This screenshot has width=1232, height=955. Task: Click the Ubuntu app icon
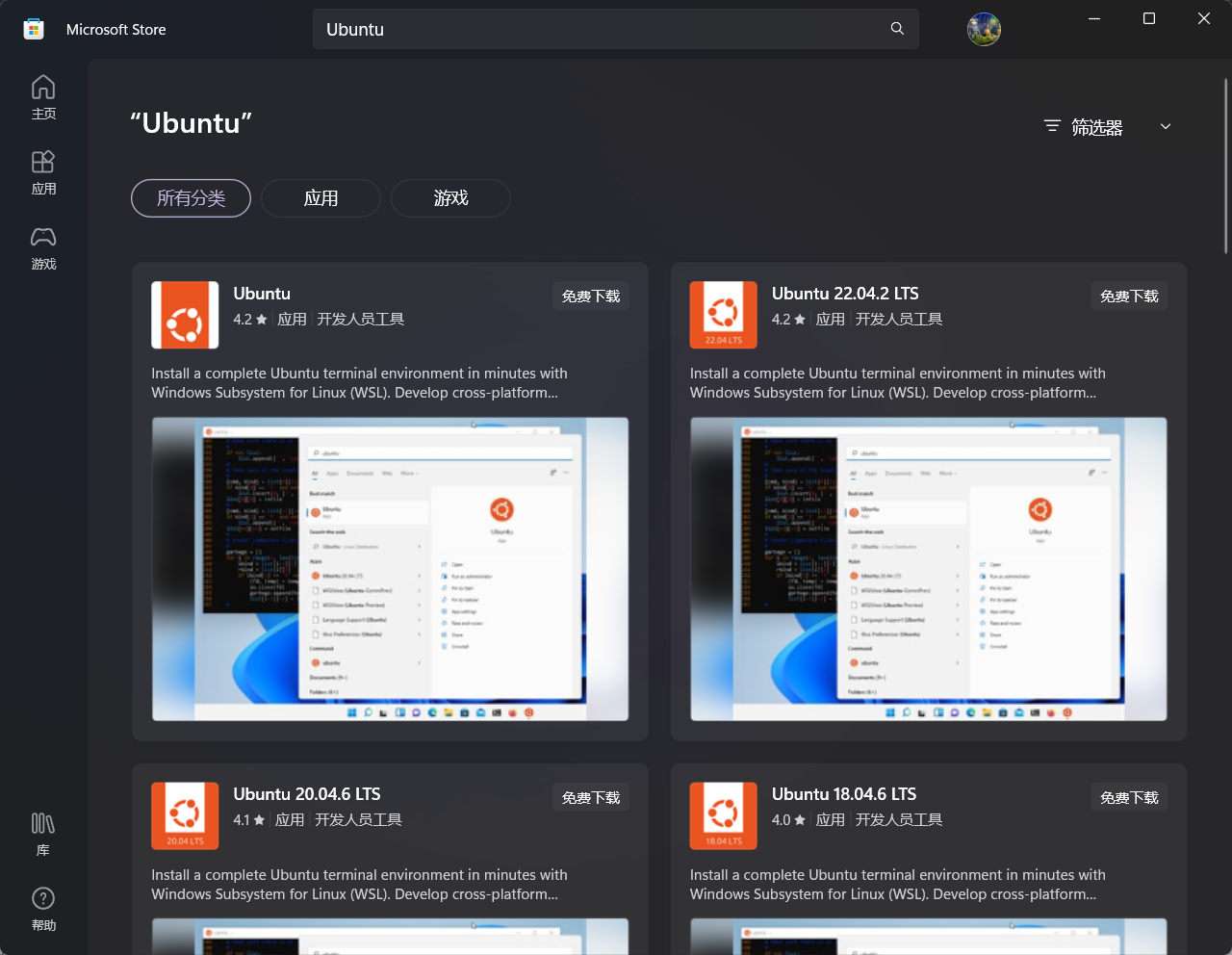(185, 315)
